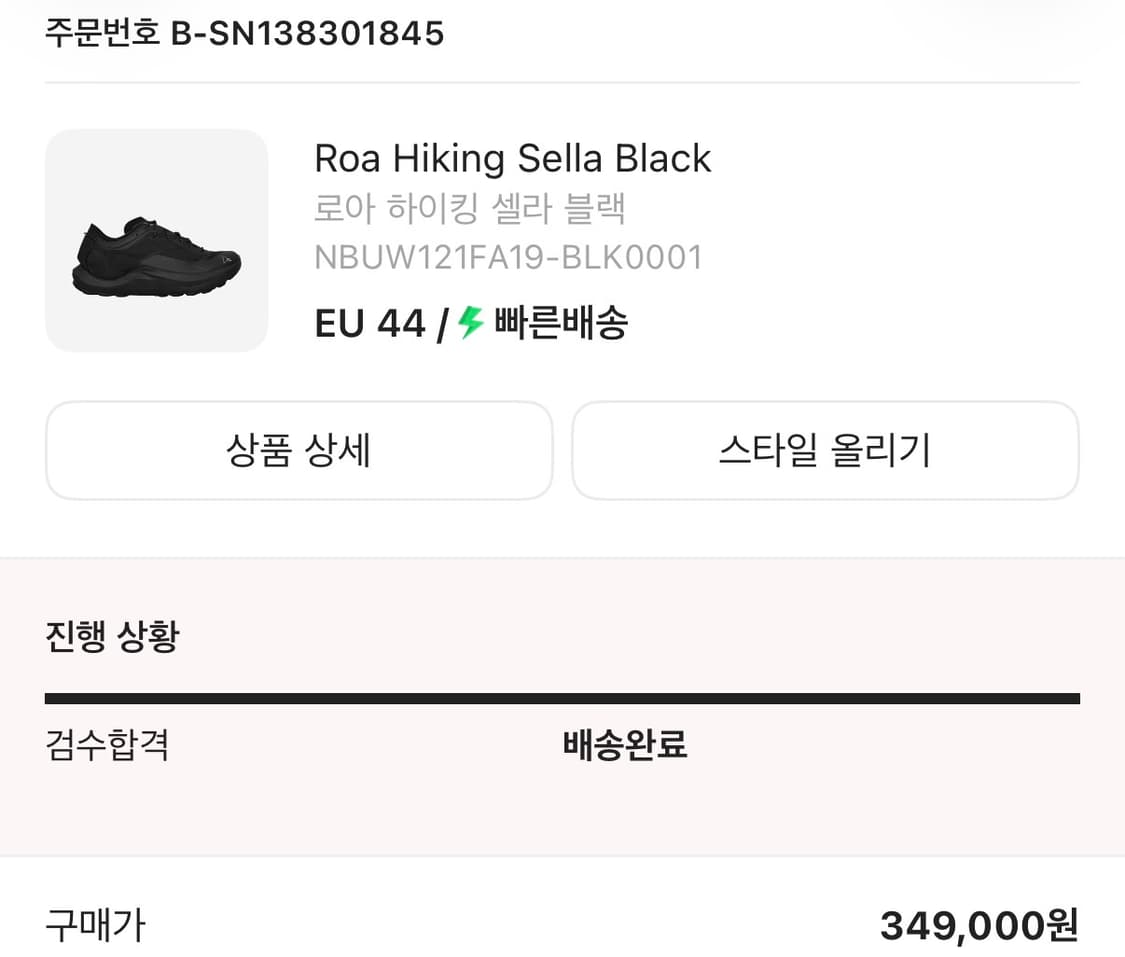Click the lightning fast-delivery icon
1125x957 pixels.
click(x=466, y=322)
